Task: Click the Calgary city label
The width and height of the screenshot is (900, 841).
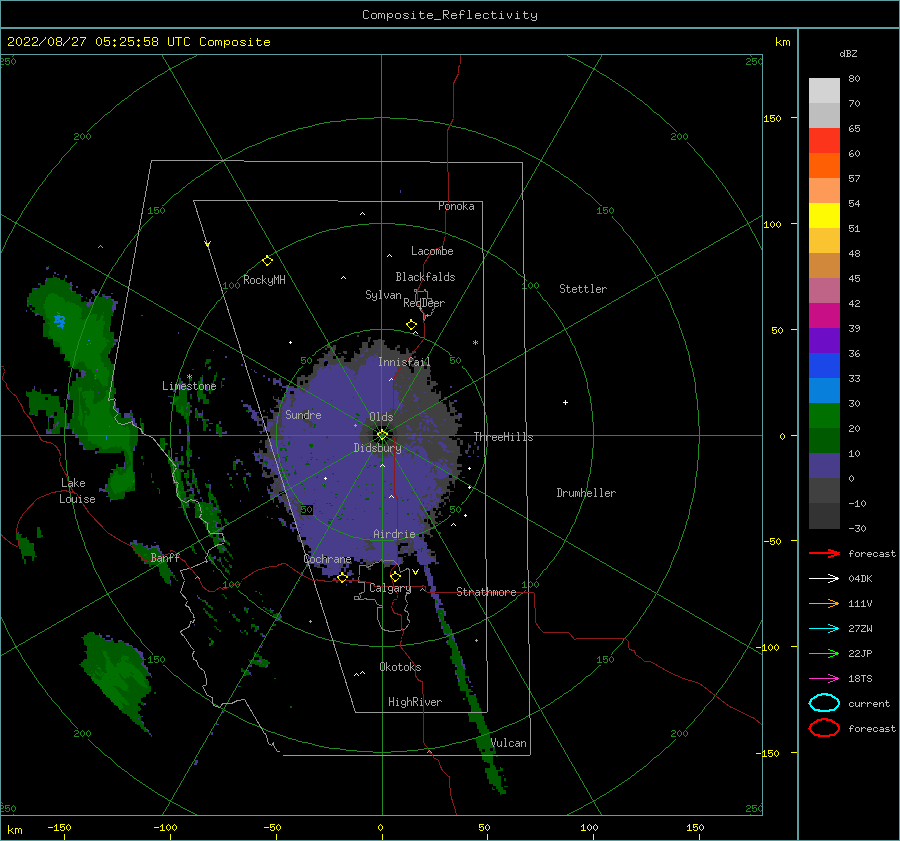Action: 390,588
